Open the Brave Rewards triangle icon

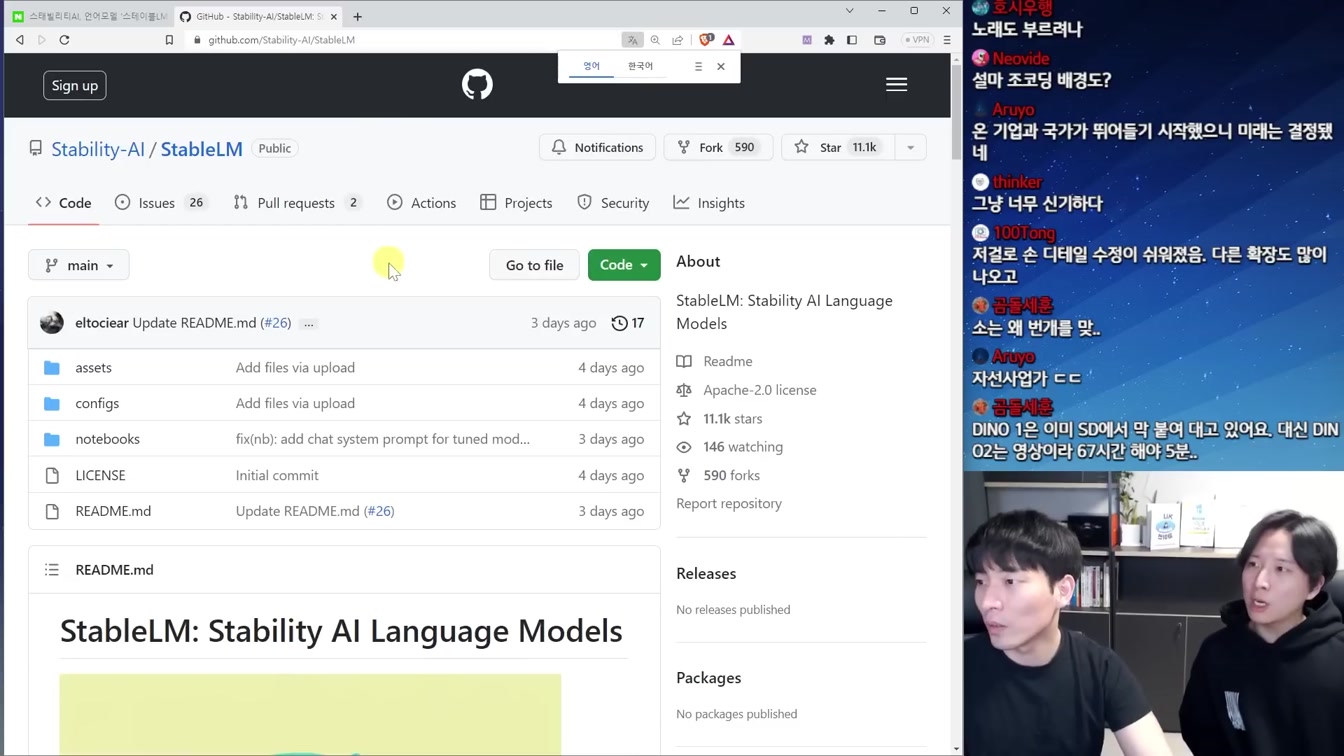(729, 40)
